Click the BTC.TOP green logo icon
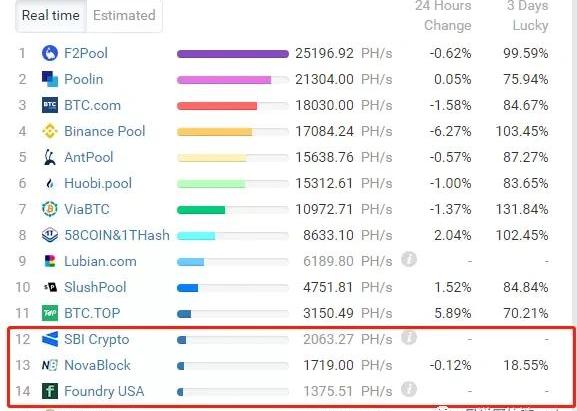The height and width of the screenshot is (411, 577). coord(50,313)
